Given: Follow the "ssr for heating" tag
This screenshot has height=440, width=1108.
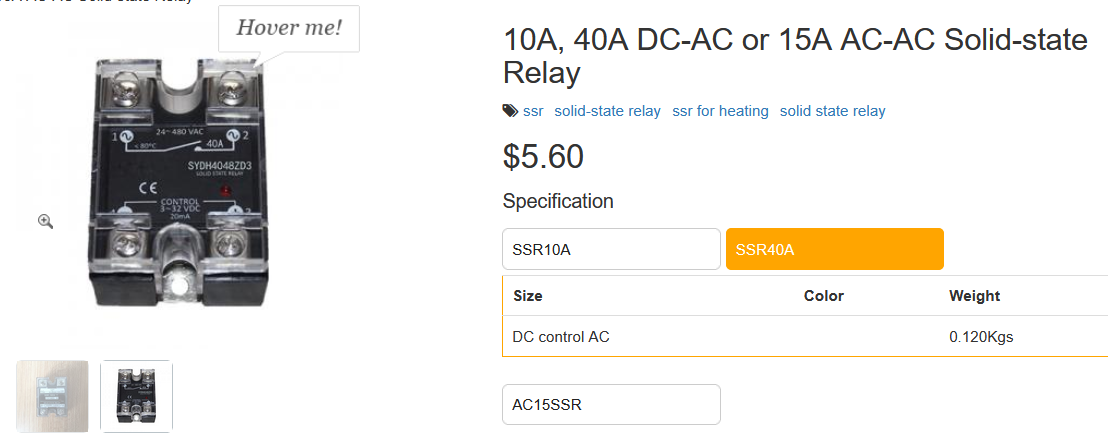Looking at the screenshot, I should pos(720,111).
